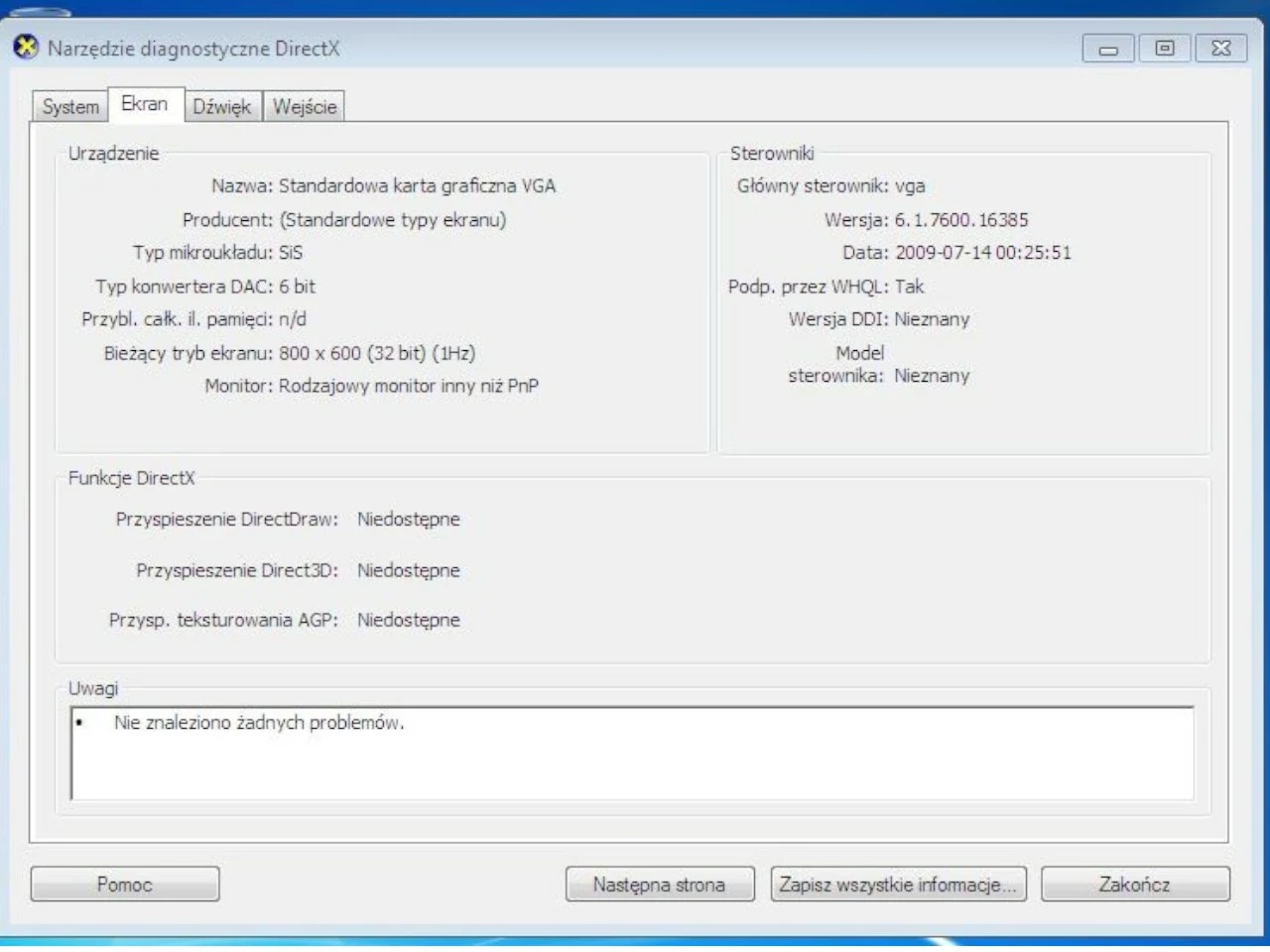1270x952 pixels.
Task: Switch to the System tab
Action: pos(68,106)
